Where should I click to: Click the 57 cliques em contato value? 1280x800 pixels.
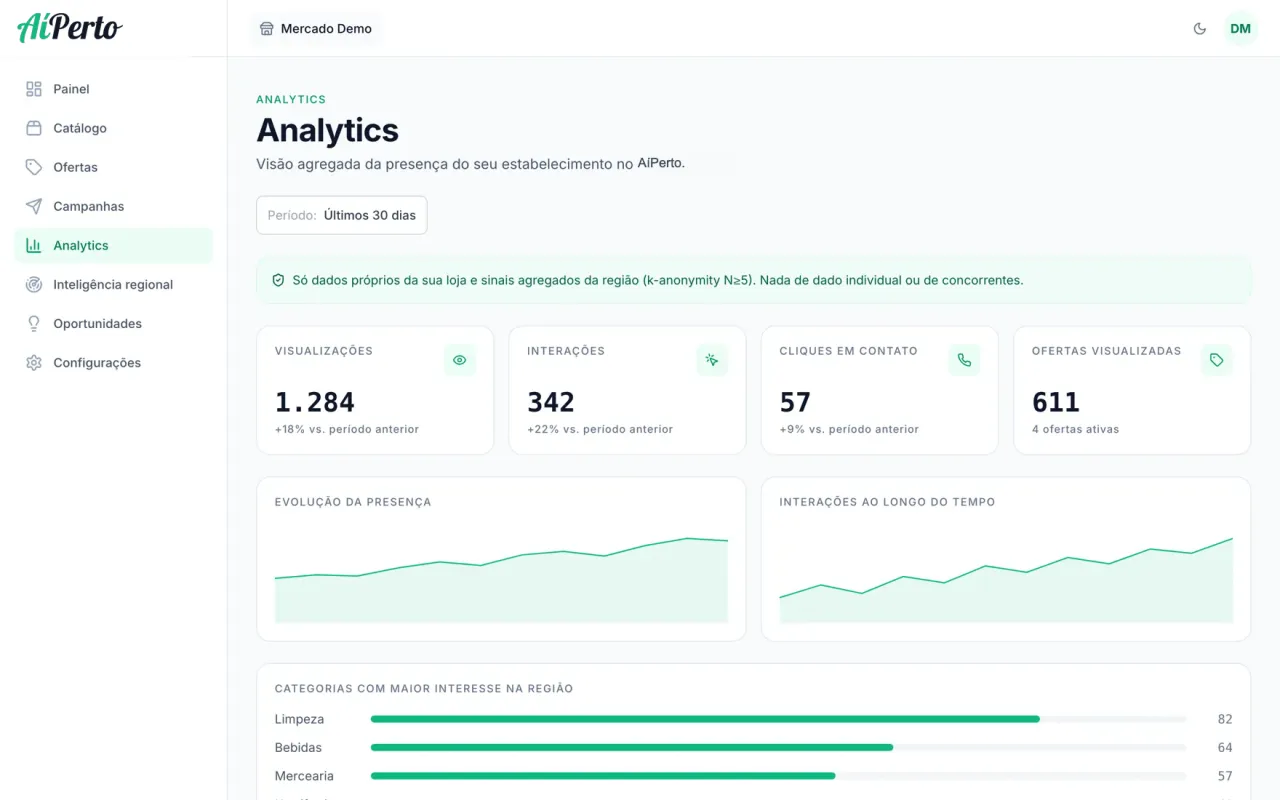[795, 402]
